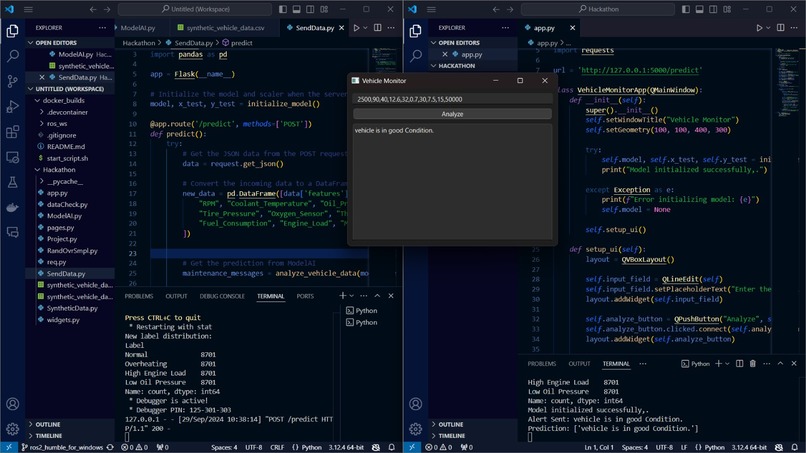Open Search view in left window activity bar
Image resolution: width=806 pixels, height=453 pixels.
point(13,56)
